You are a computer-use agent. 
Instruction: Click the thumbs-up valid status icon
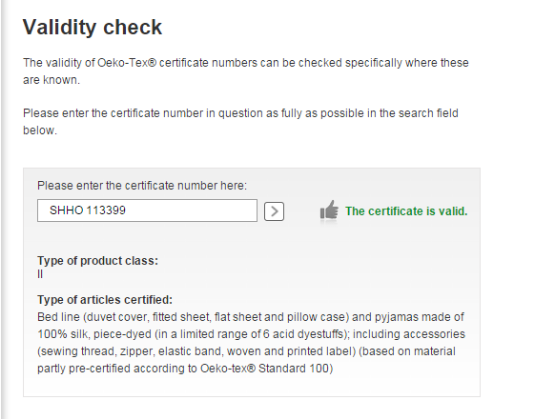(x=329, y=212)
